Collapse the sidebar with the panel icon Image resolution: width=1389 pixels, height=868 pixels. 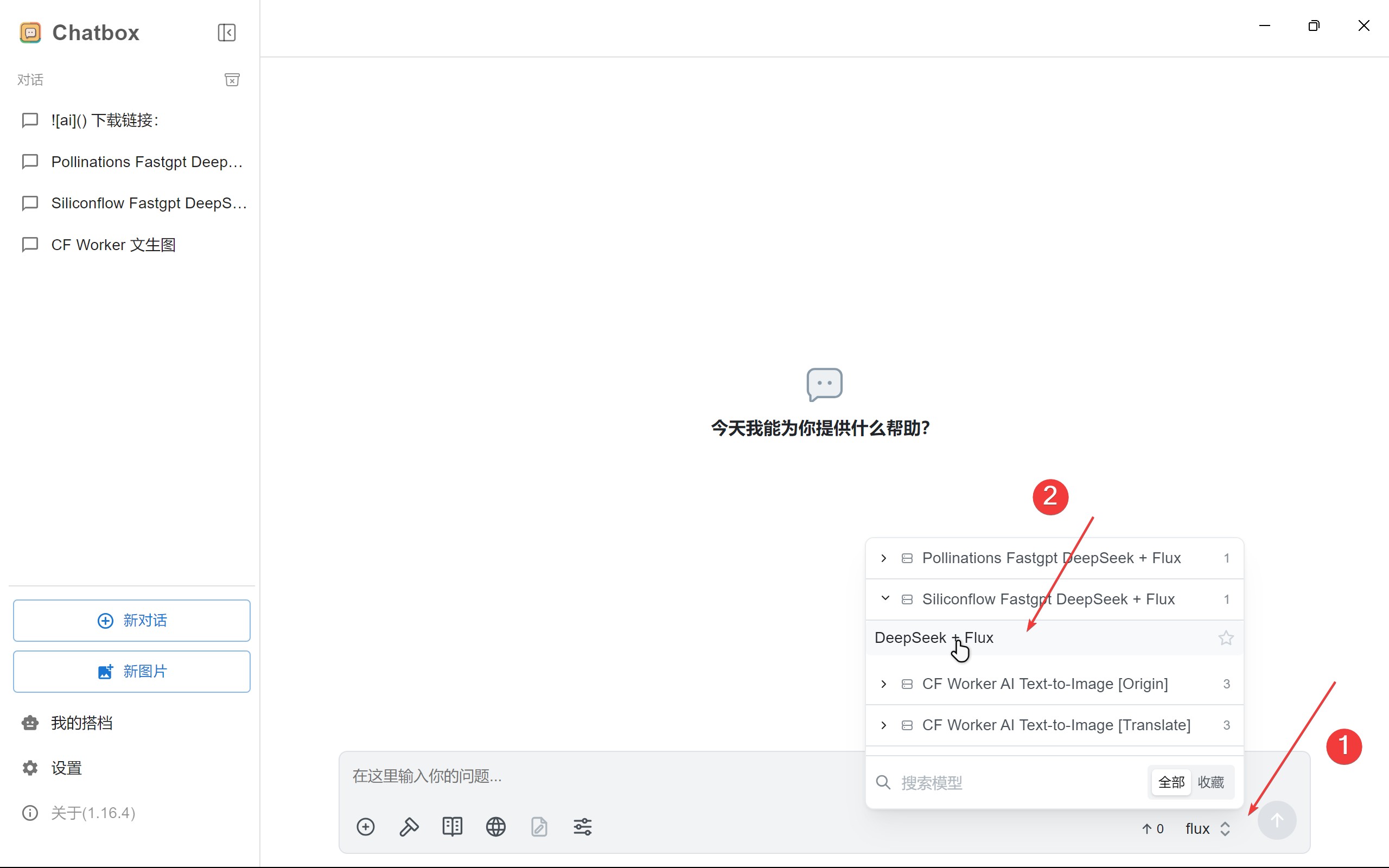226,32
